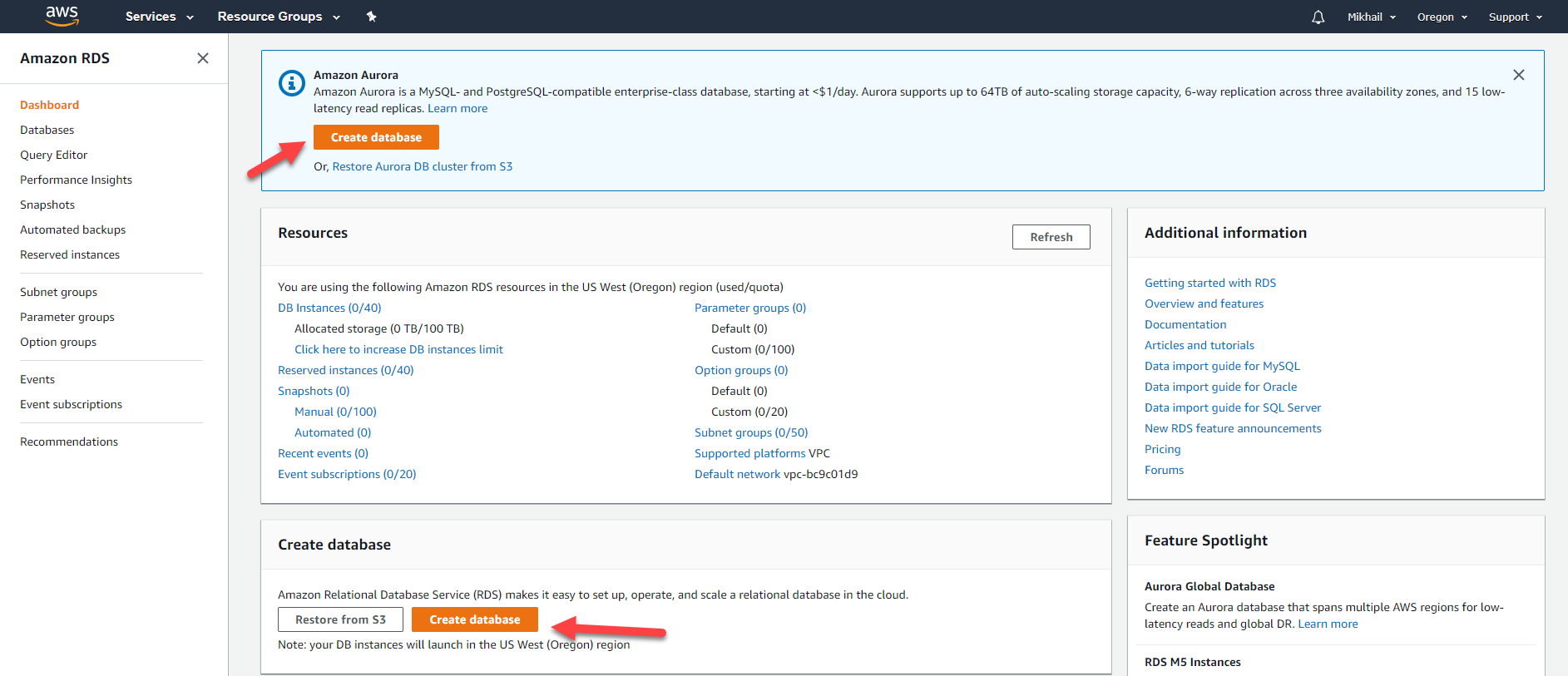Open Subnet groups (0/50) link

point(751,432)
